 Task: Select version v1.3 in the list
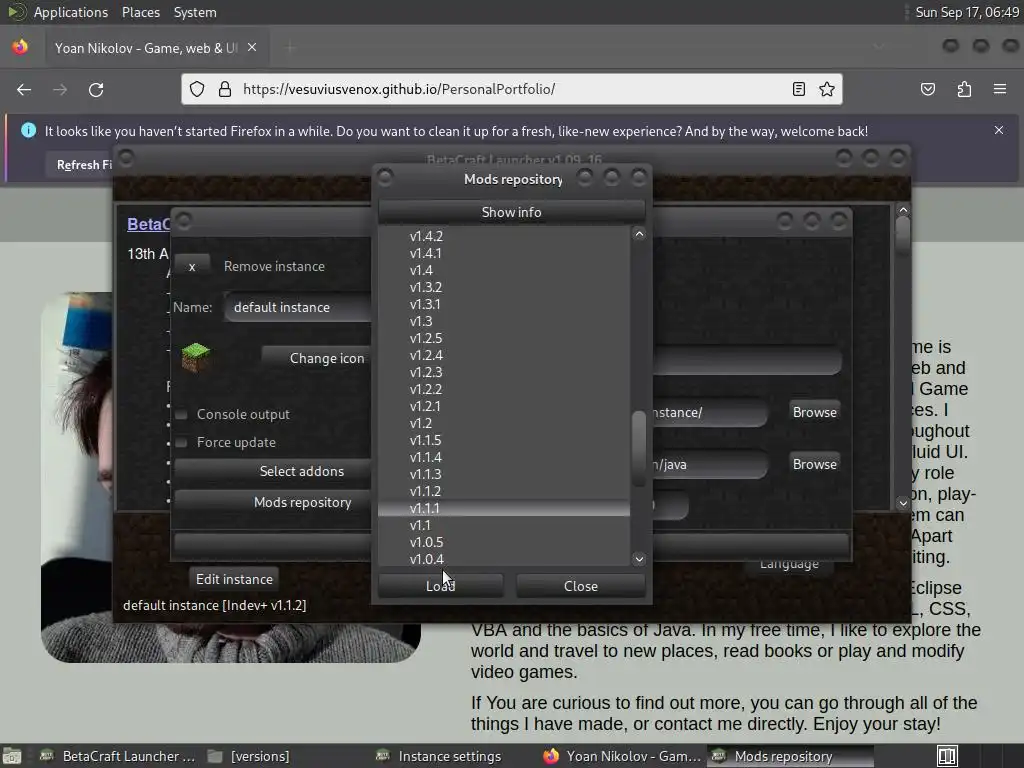[504, 321]
